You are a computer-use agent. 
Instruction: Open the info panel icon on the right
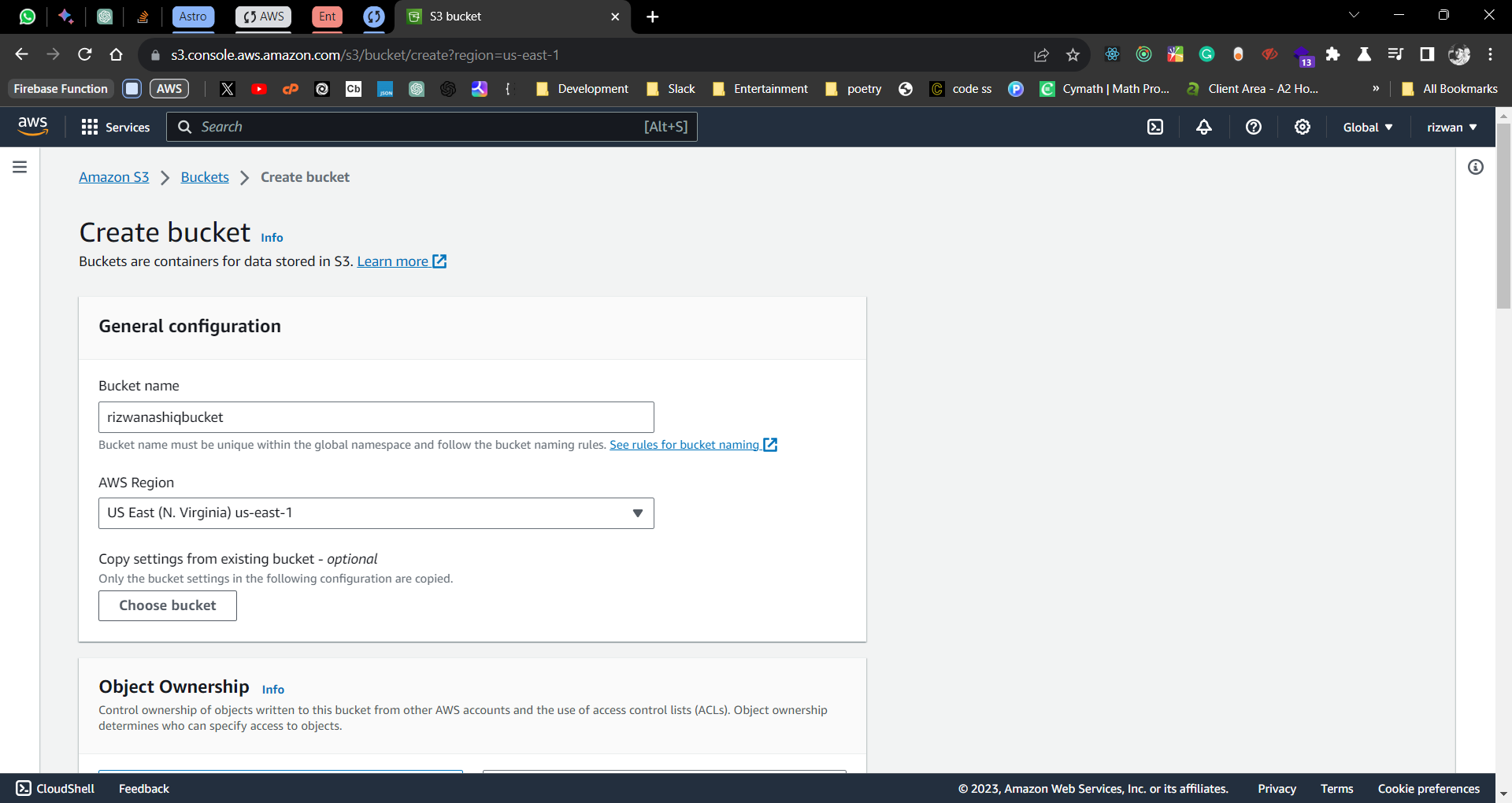tap(1476, 167)
